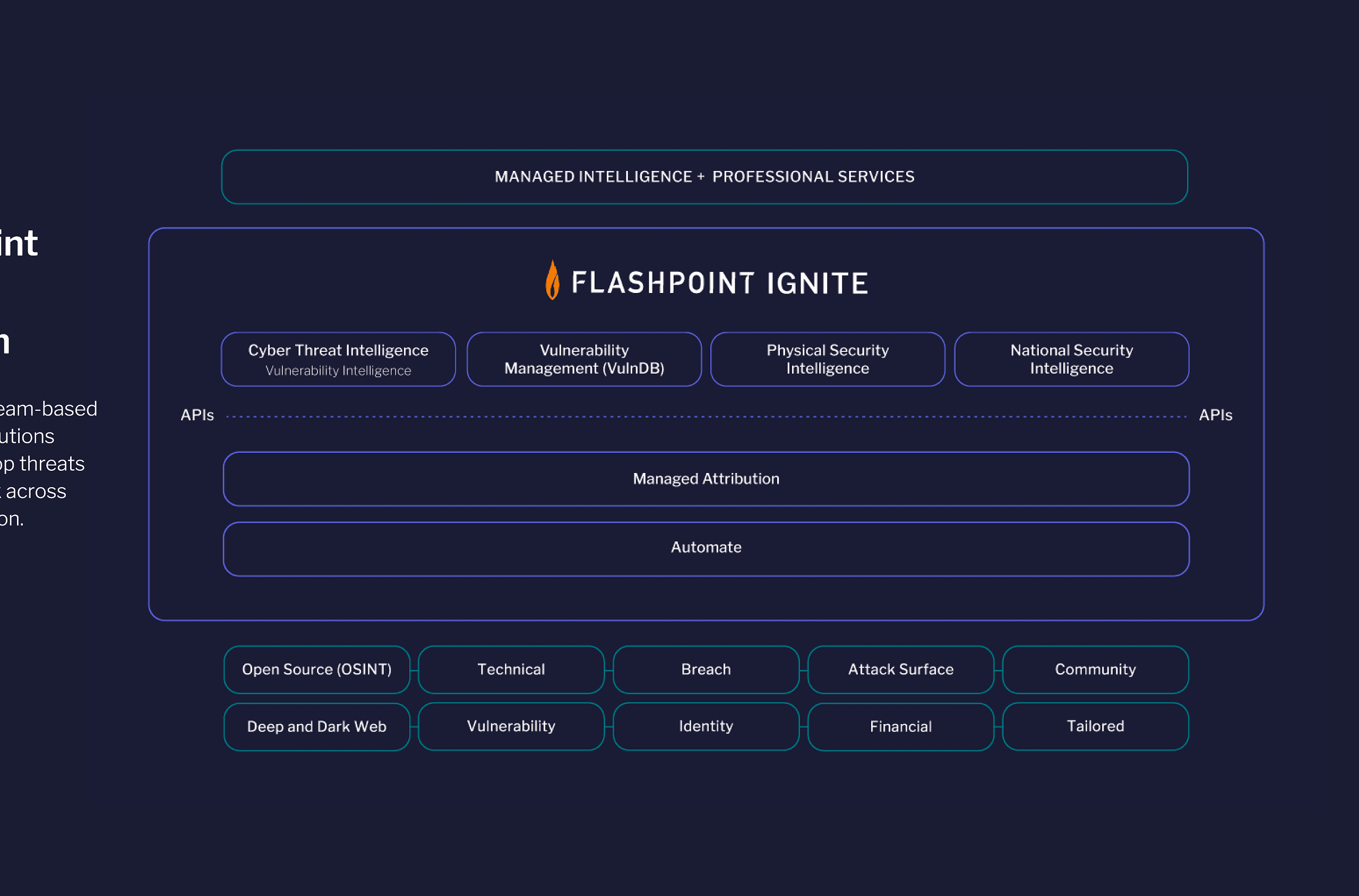Screen dimensions: 1359x896
Task: Open the Attack Surface data pill
Action: (x=901, y=669)
